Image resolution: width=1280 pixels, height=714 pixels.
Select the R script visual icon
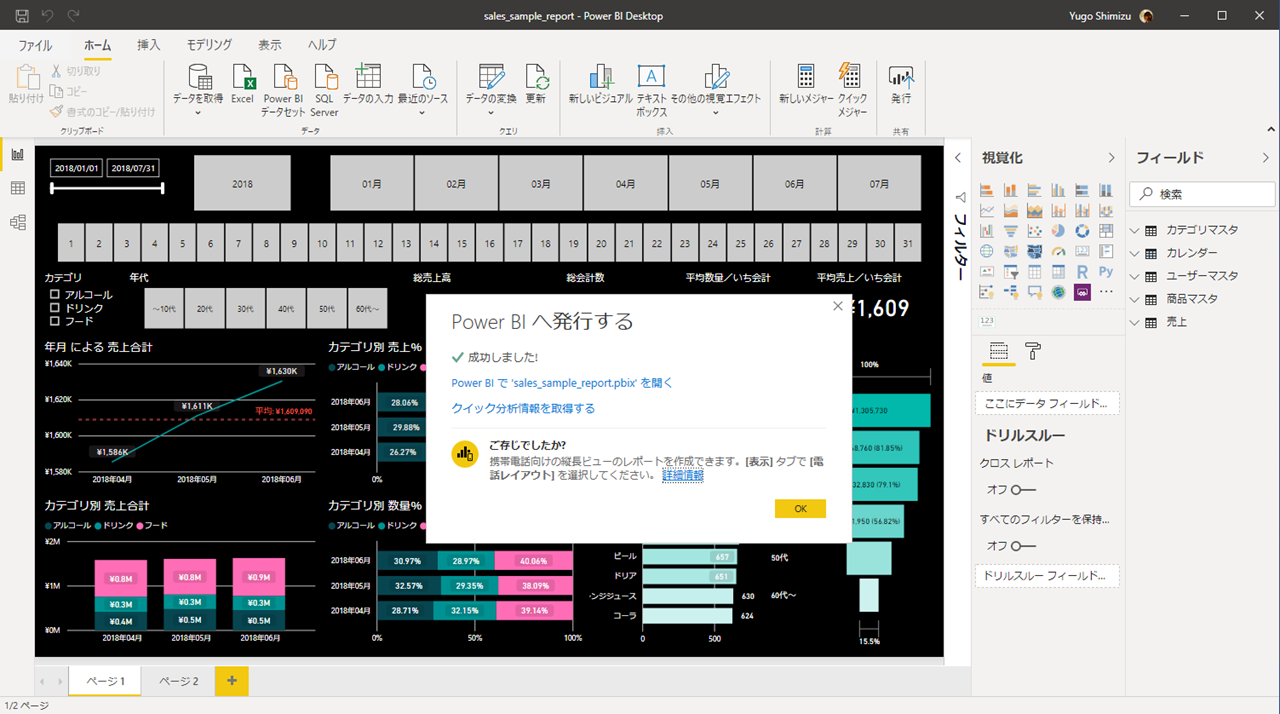[x=1082, y=271]
